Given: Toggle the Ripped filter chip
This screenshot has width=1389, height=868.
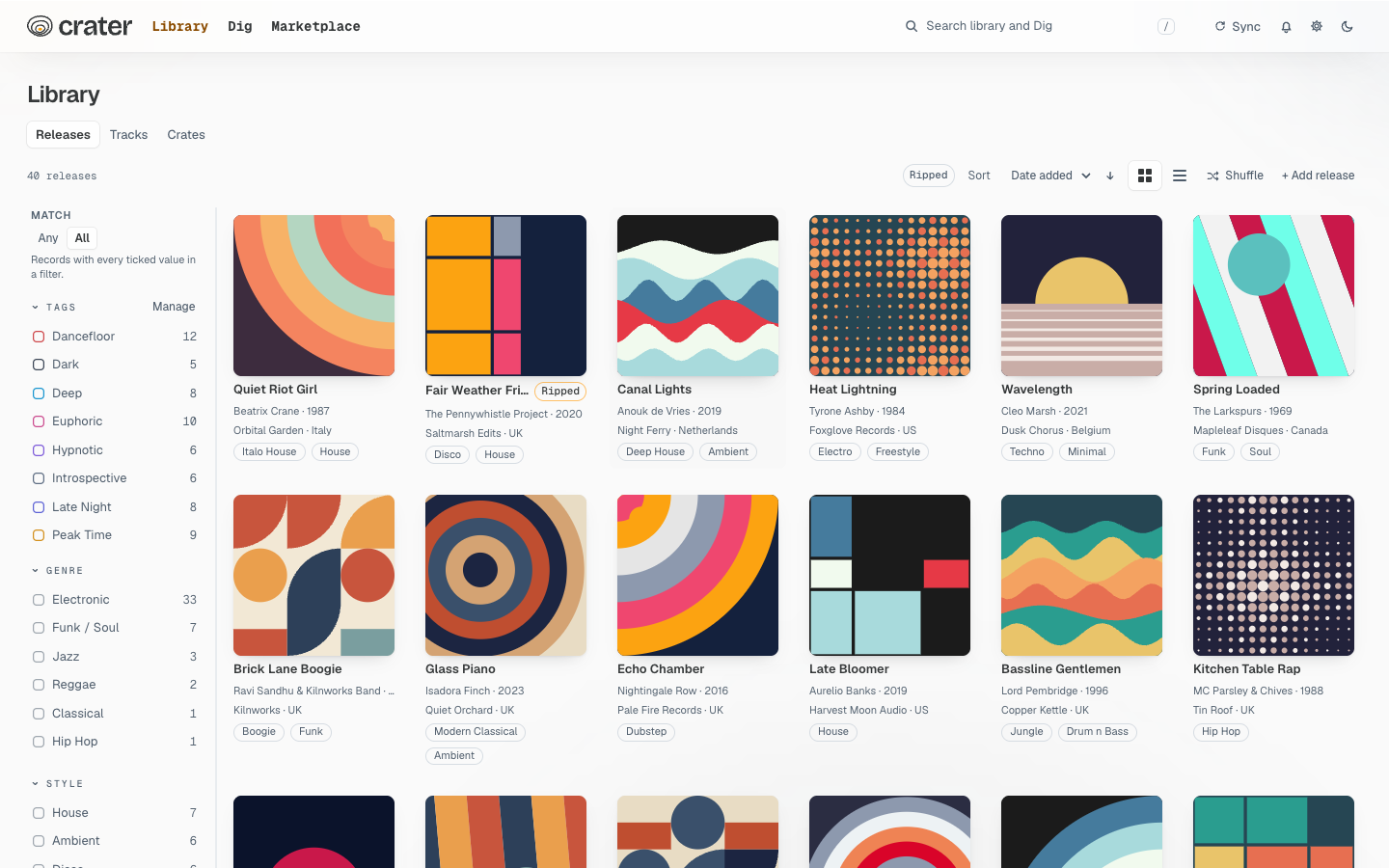Looking at the screenshot, I should [928, 176].
